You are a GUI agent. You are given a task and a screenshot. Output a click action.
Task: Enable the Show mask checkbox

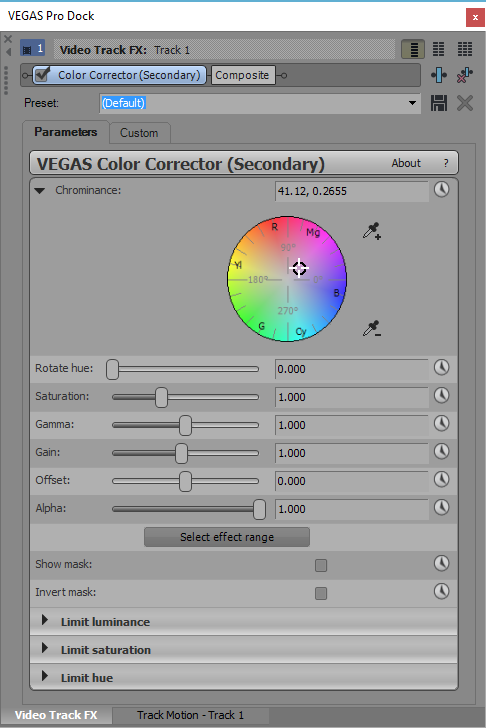321,565
